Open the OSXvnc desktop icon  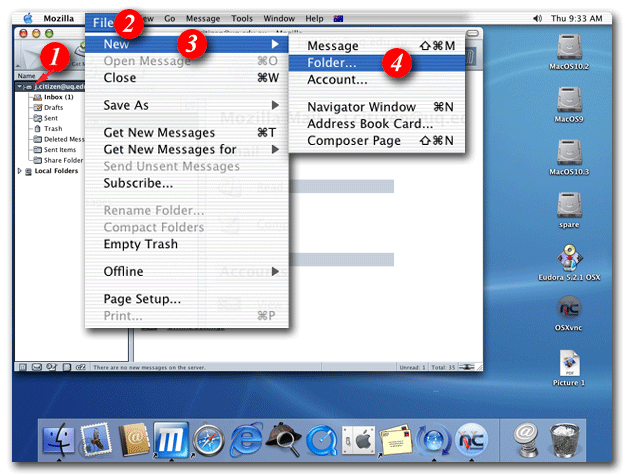(x=569, y=311)
